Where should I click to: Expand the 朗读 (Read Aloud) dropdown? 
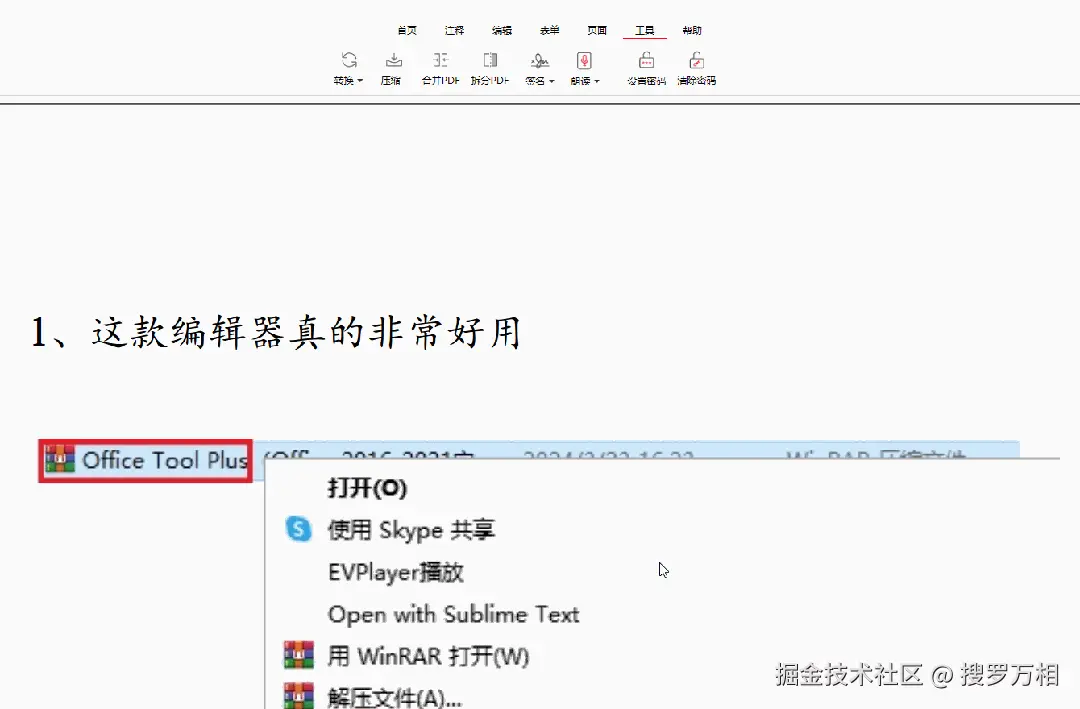coord(597,81)
